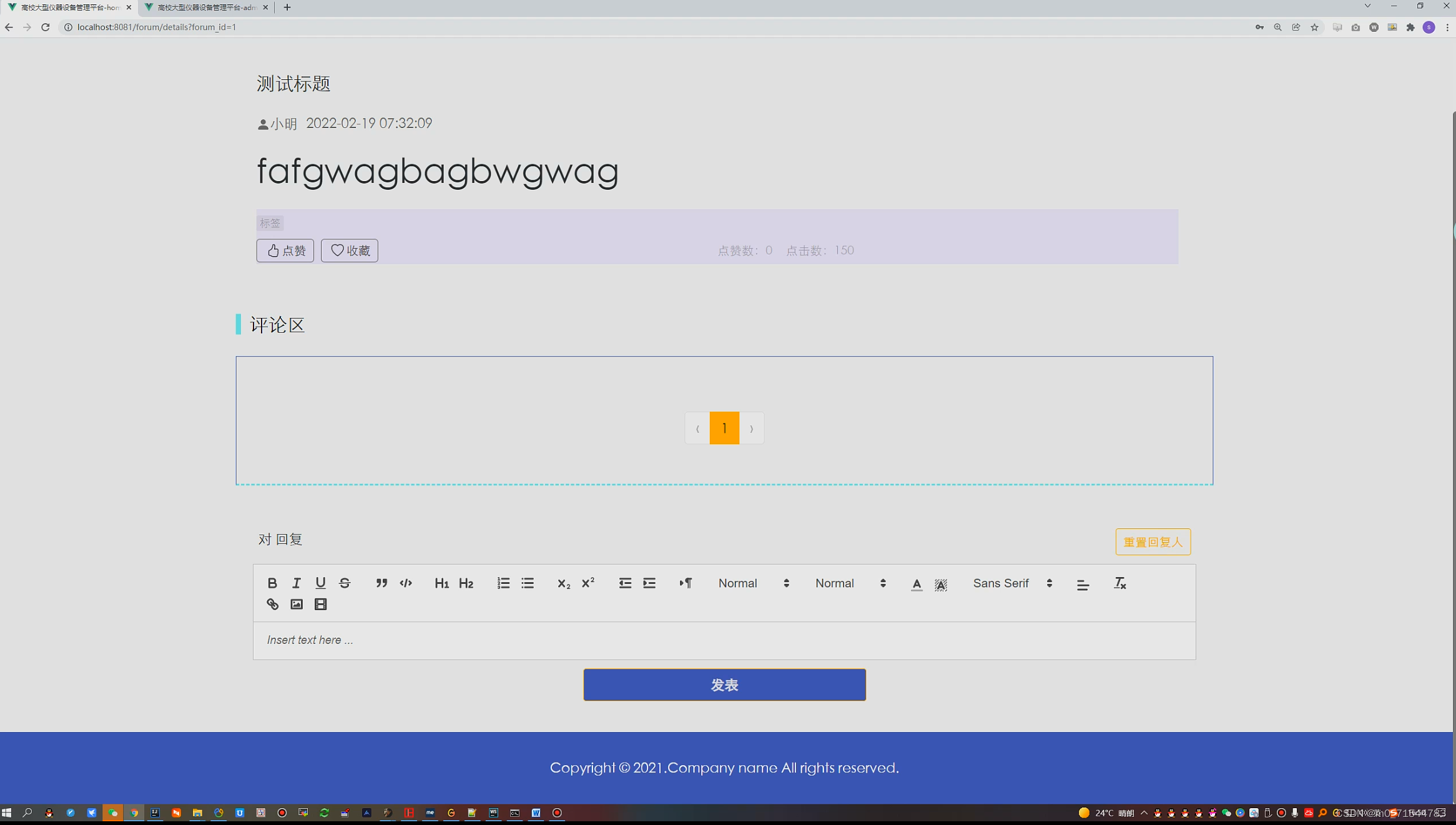Viewport: 1456px width, 825px height.
Task: Open the text color picker
Action: tap(917, 583)
